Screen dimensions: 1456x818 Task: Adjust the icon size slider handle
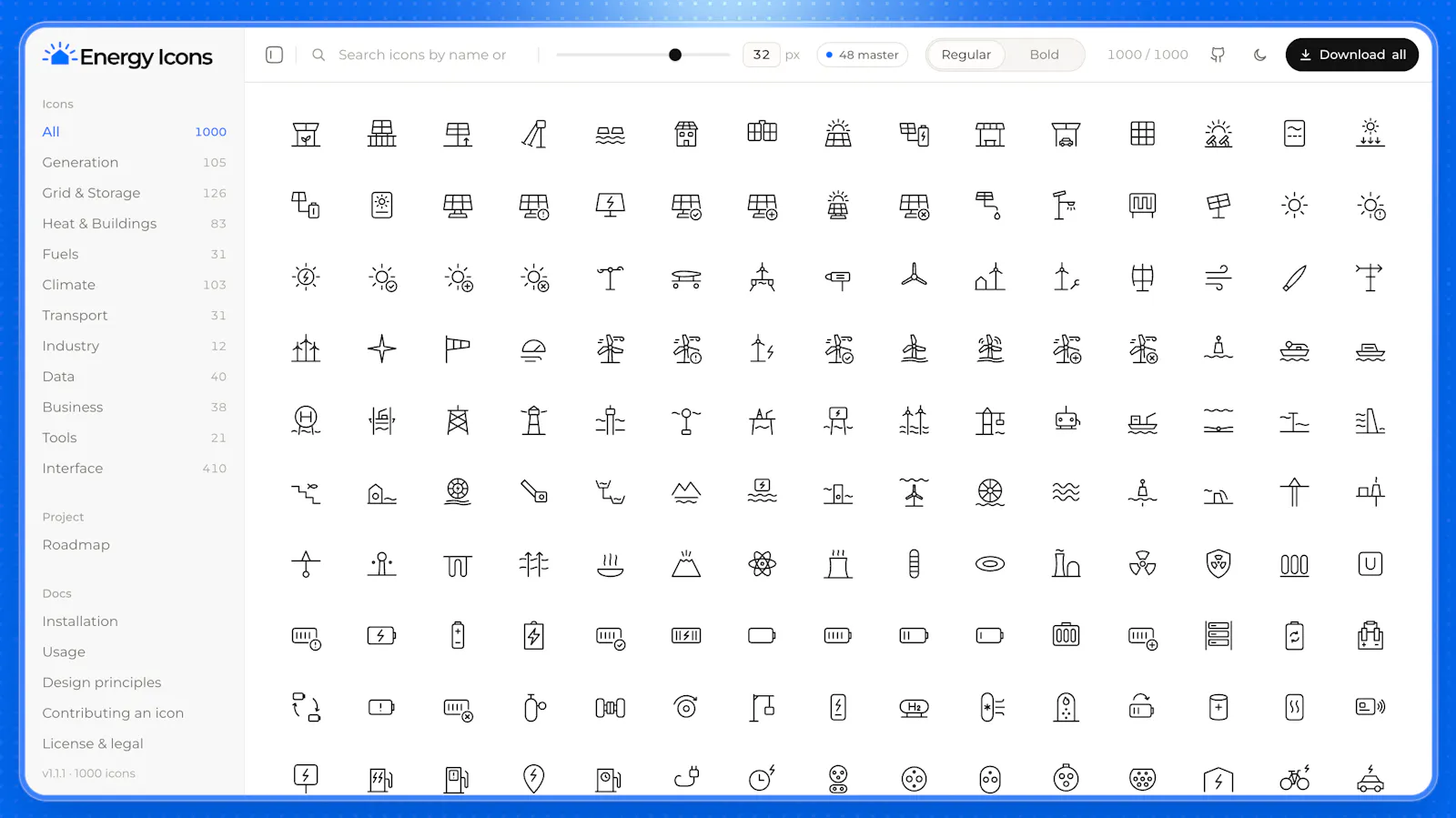pos(675,55)
